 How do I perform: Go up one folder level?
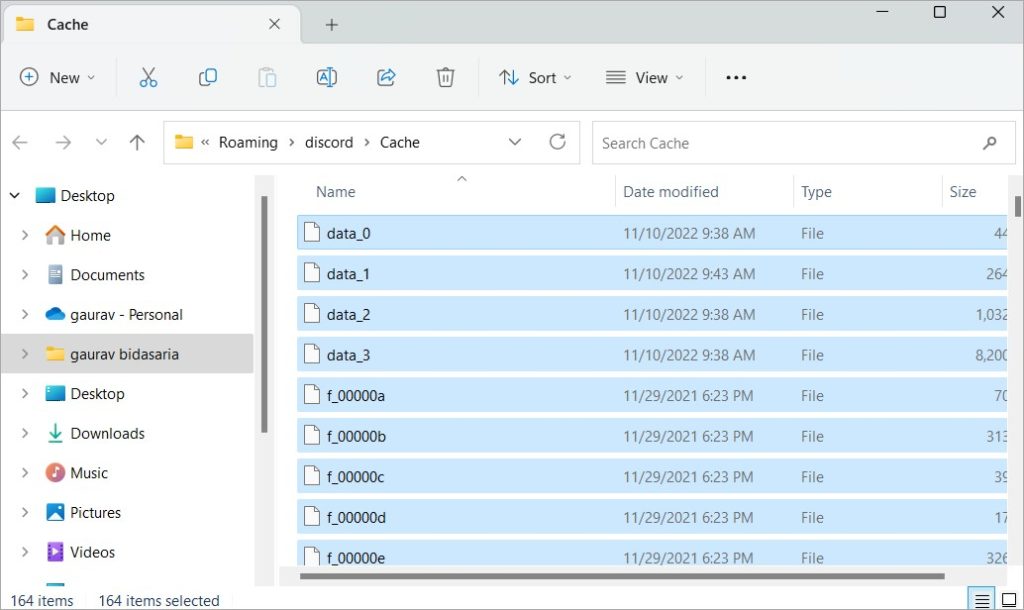pos(137,142)
